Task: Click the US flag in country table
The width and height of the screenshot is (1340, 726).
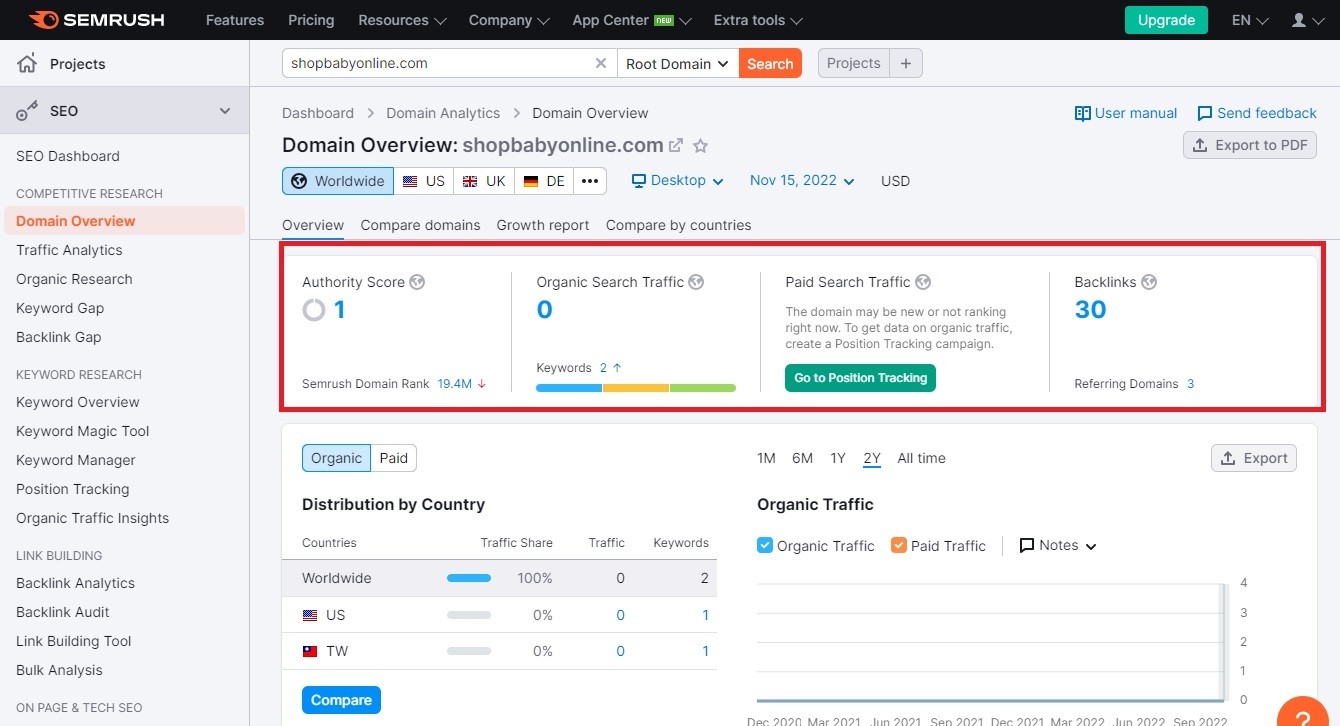Action: click(310, 615)
